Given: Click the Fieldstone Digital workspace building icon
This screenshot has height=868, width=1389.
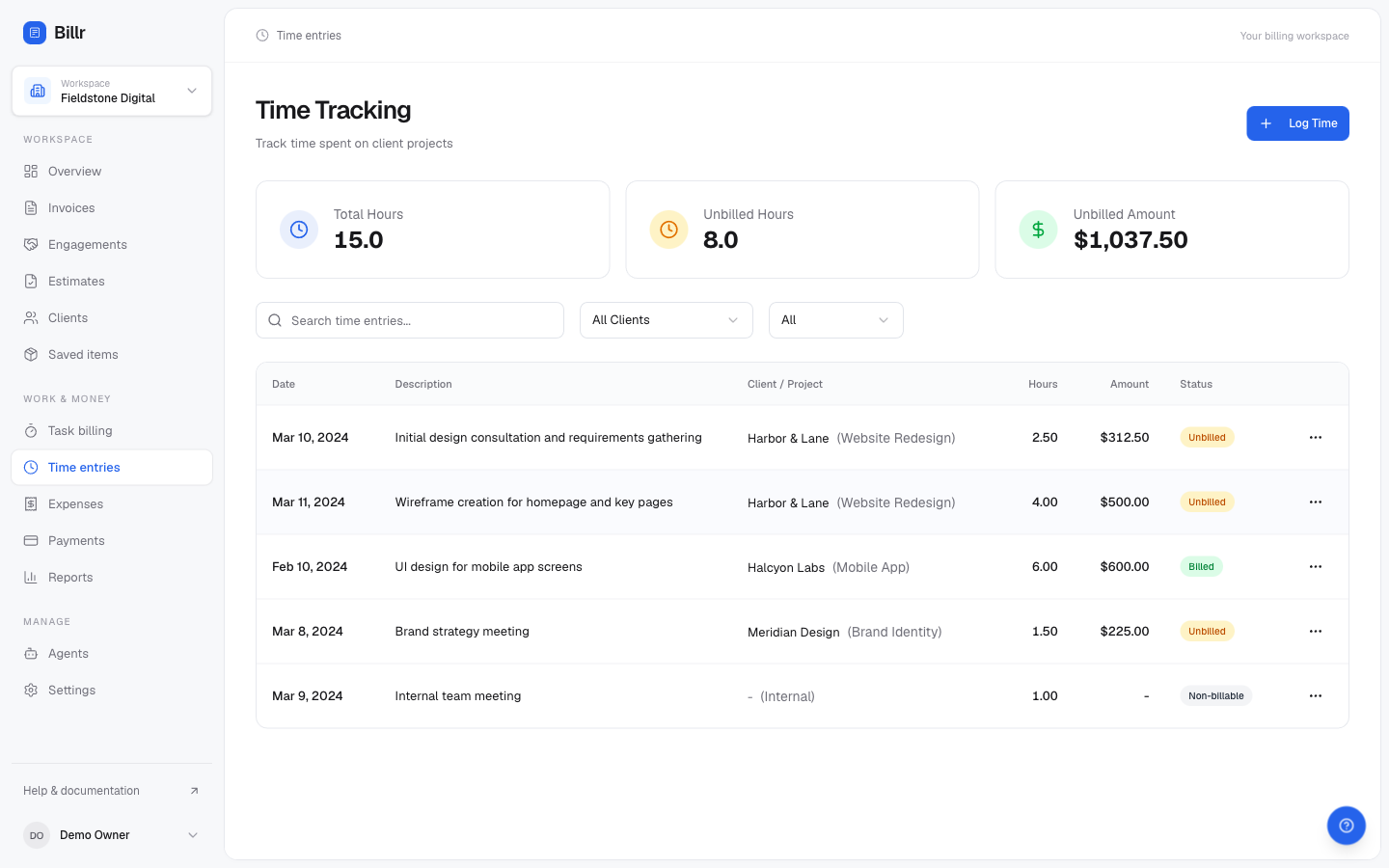Looking at the screenshot, I should (38, 91).
